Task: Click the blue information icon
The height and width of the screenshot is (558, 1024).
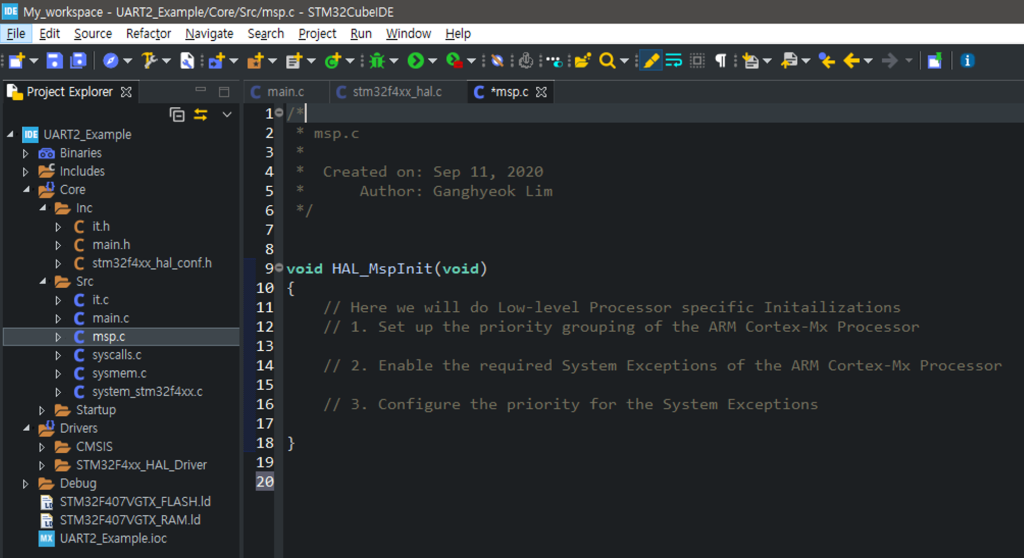Action: pyautogui.click(x=967, y=61)
